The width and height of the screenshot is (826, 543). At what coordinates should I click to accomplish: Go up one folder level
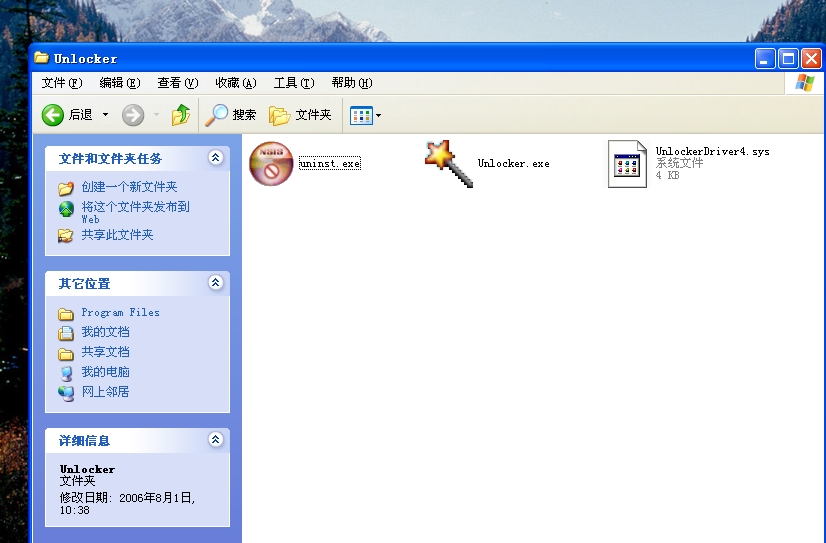click(181, 114)
